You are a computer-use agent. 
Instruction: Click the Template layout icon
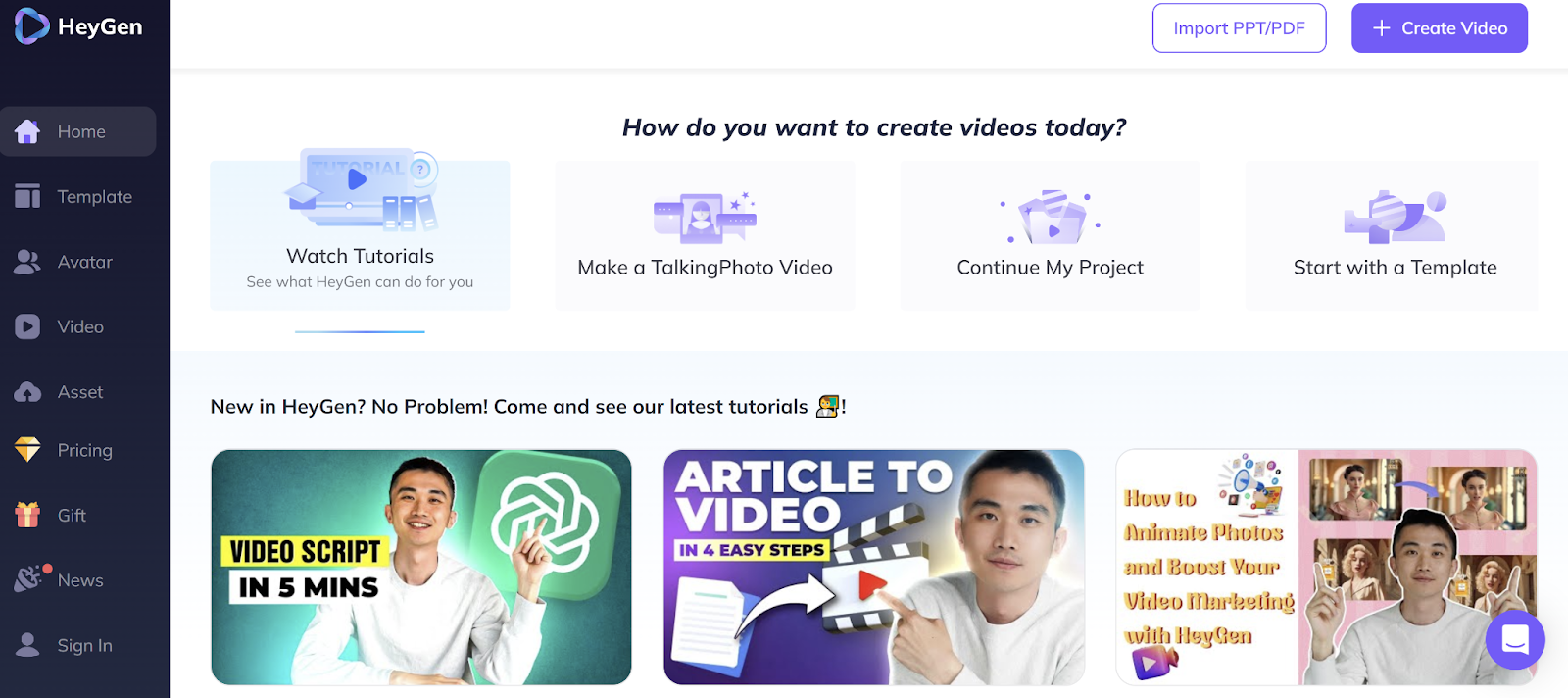(27, 196)
